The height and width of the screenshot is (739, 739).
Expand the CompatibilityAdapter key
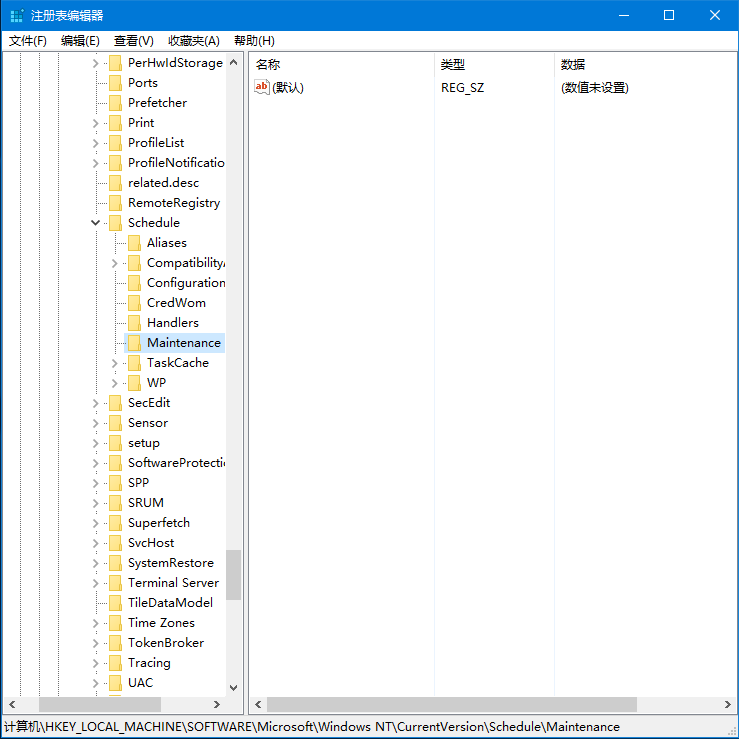[115, 263]
